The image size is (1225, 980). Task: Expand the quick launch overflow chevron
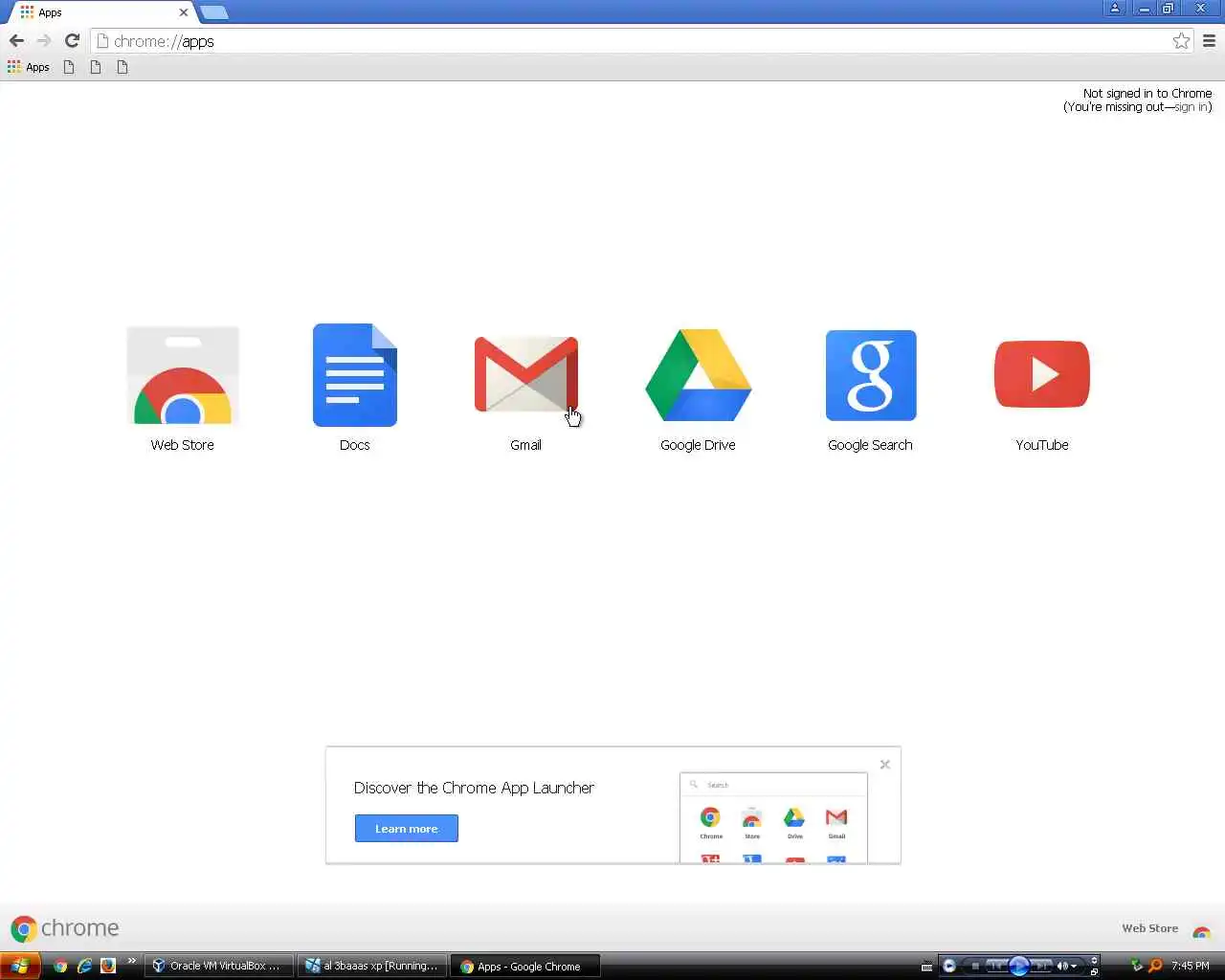131,962
